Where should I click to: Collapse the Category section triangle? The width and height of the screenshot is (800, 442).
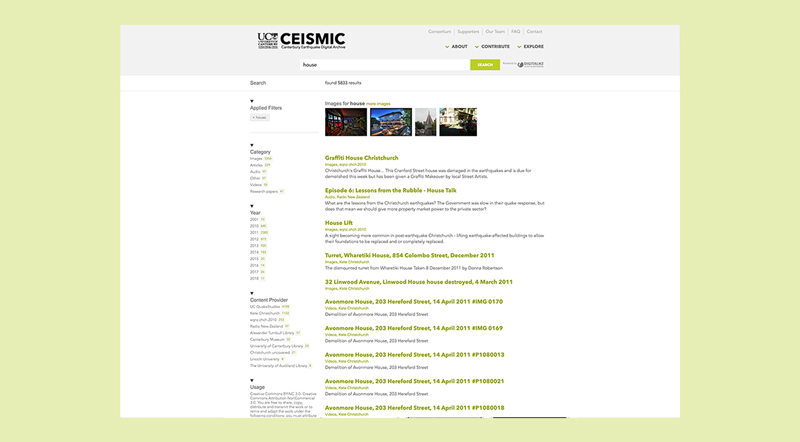(x=252, y=145)
